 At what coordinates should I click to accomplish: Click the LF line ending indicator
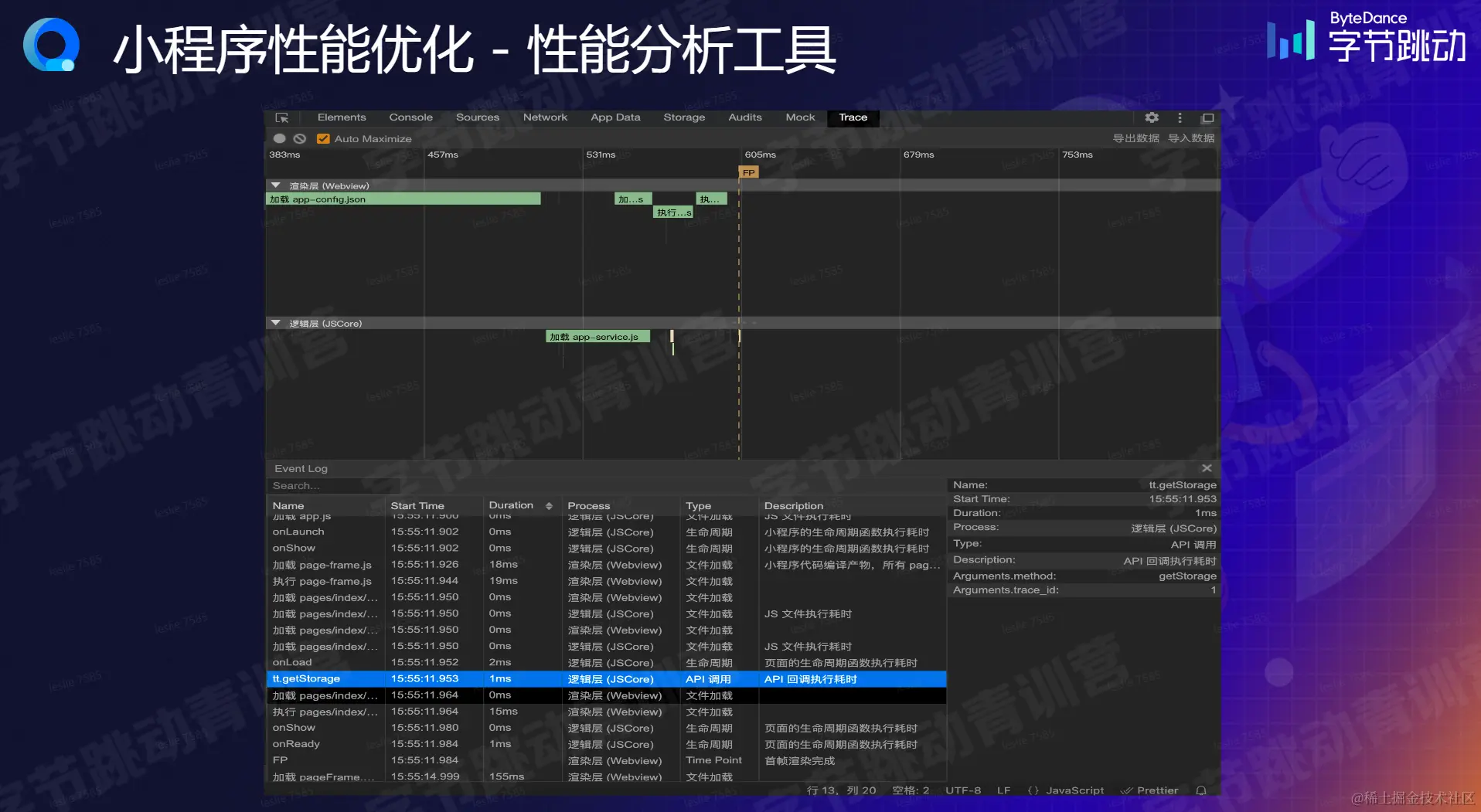pyautogui.click(x=1004, y=790)
